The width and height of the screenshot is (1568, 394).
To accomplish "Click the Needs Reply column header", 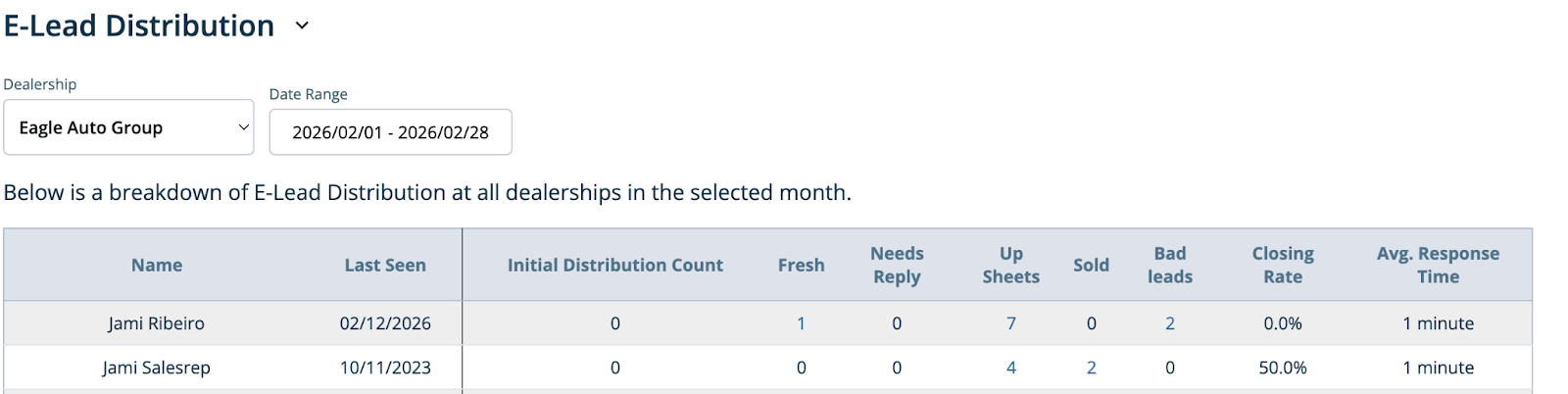I will tap(897, 266).
